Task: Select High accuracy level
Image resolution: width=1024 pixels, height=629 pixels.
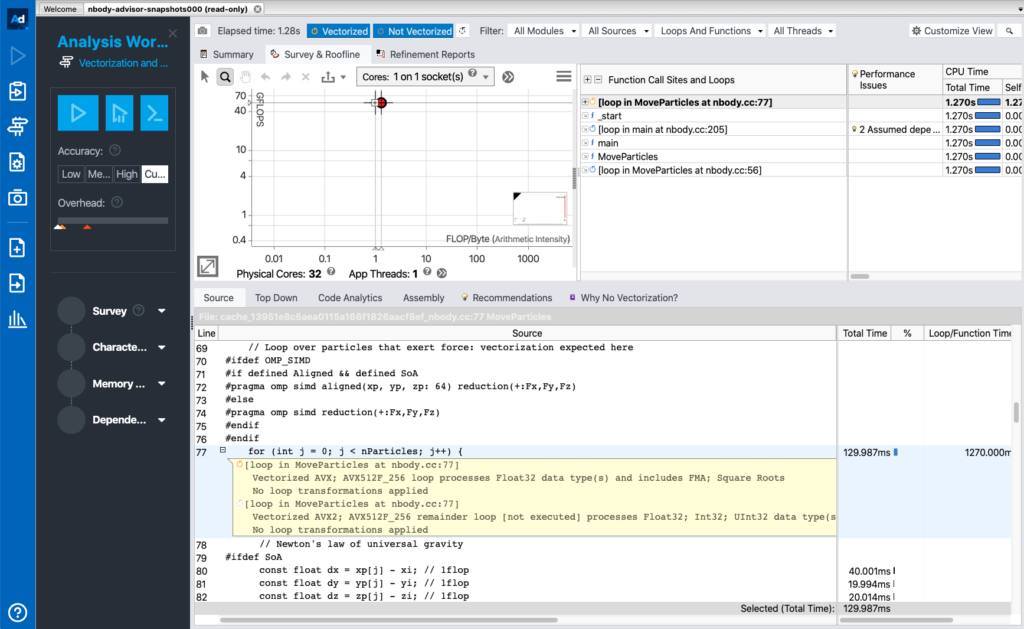Action: [127, 174]
